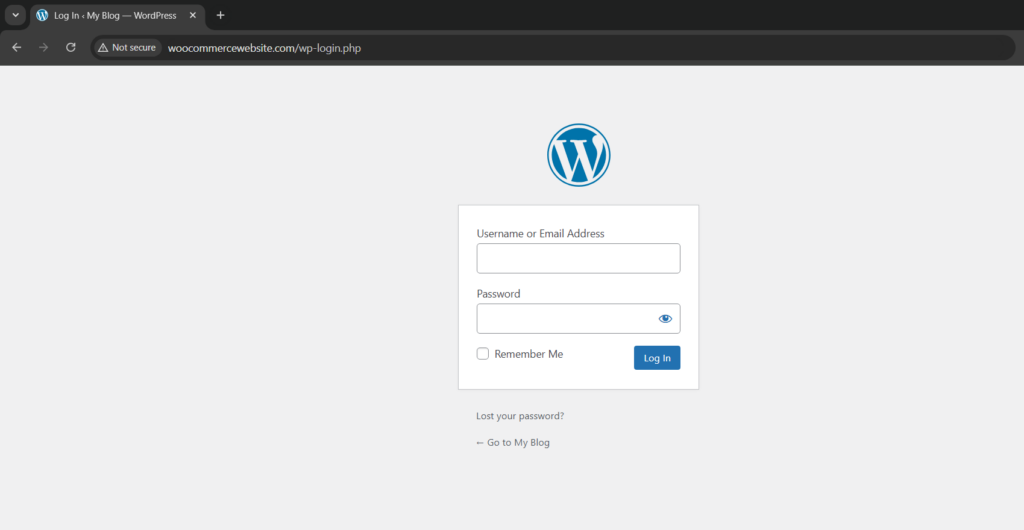Click the Password label text

coord(498,294)
